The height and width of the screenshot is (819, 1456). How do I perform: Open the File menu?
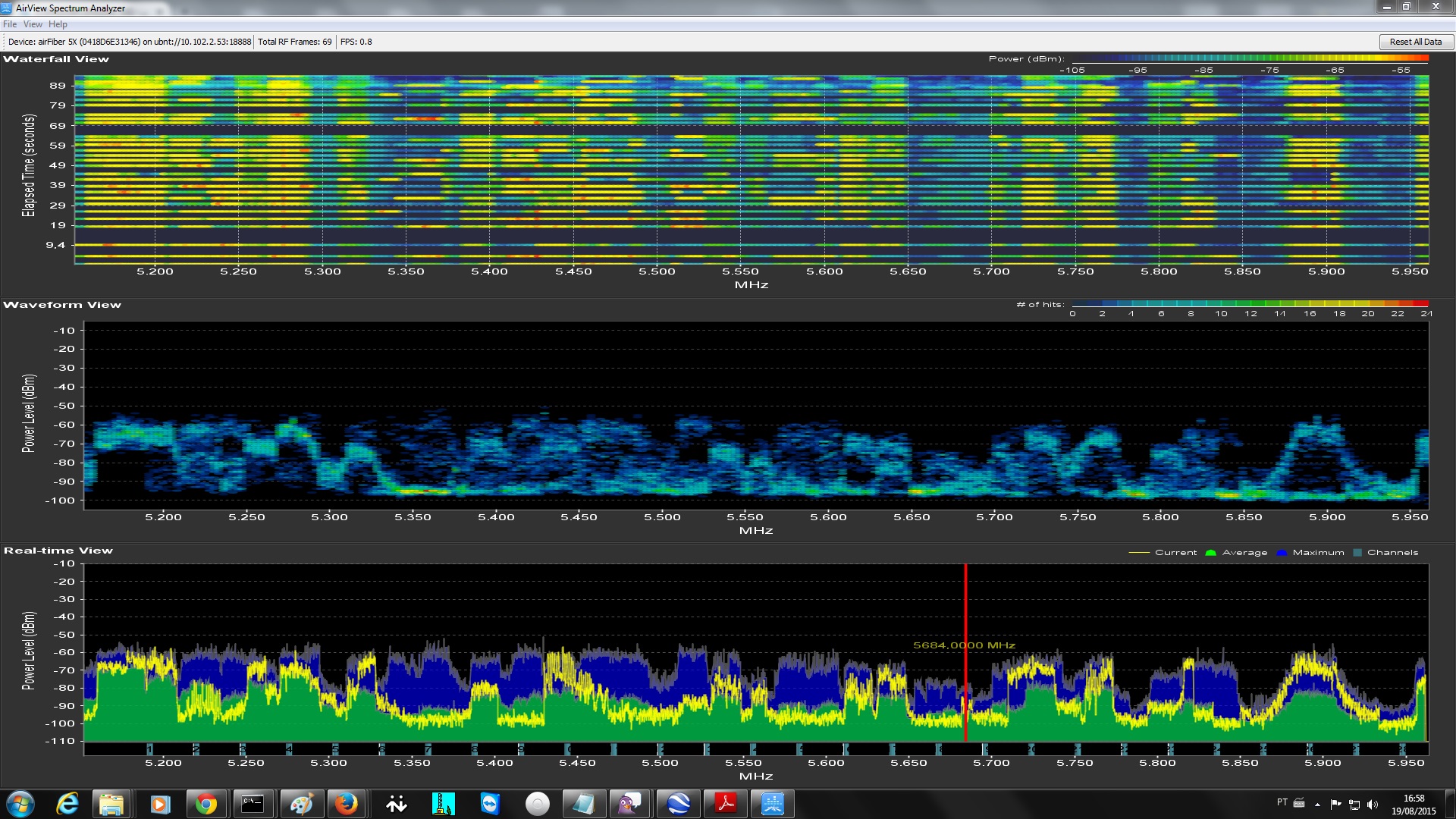[x=10, y=24]
